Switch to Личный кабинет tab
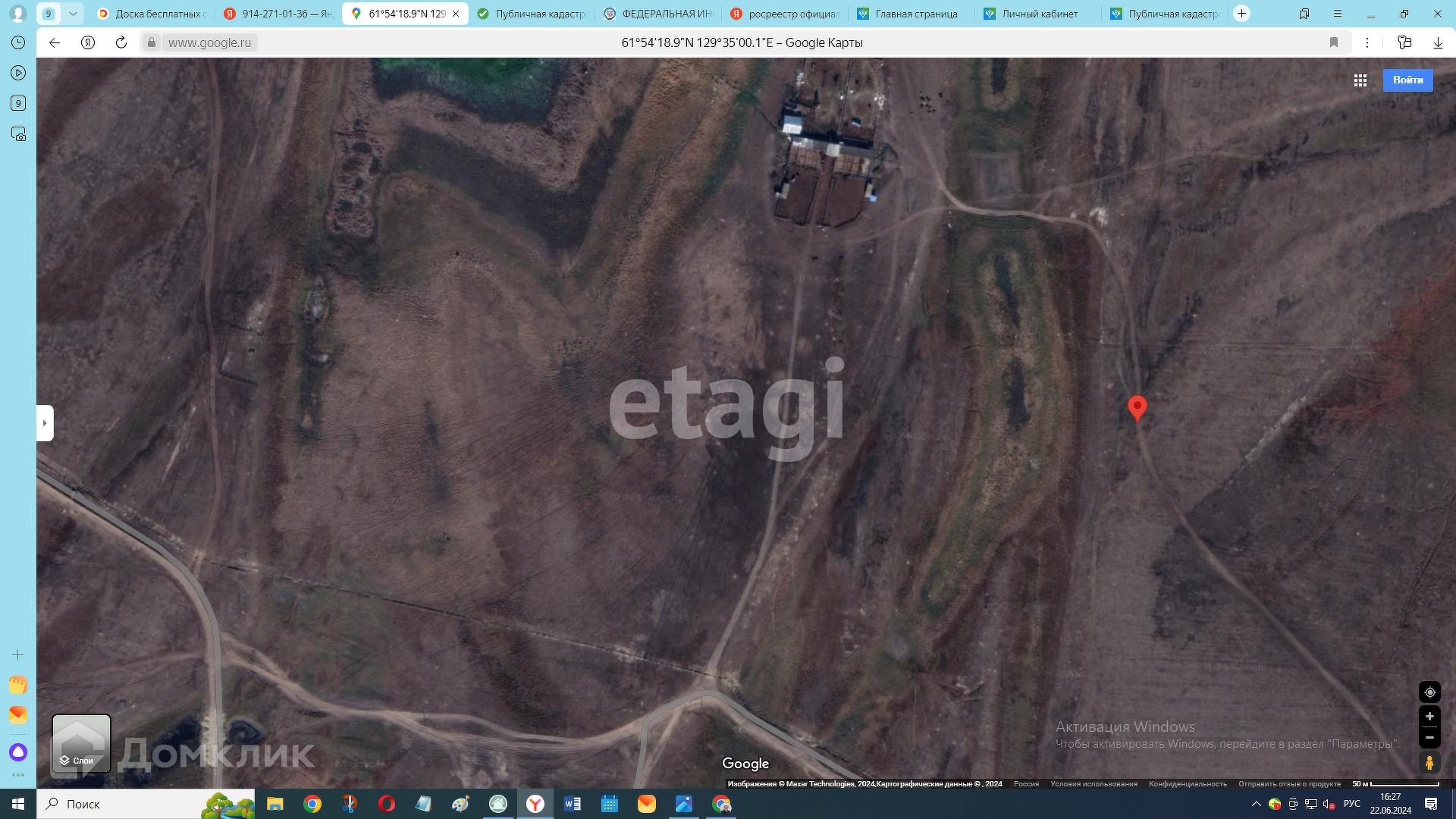The width and height of the screenshot is (1456, 819). pyautogui.click(x=1039, y=14)
